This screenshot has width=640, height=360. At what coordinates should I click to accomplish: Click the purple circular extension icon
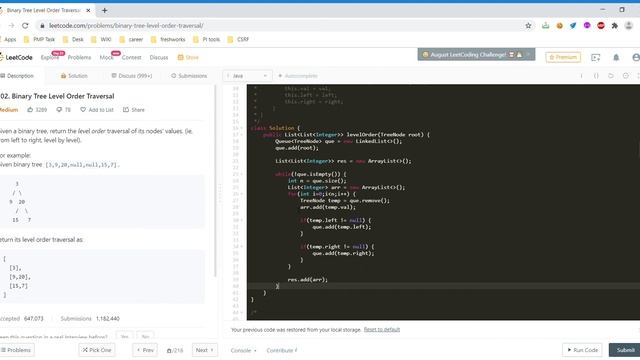pyautogui.click(x=587, y=26)
